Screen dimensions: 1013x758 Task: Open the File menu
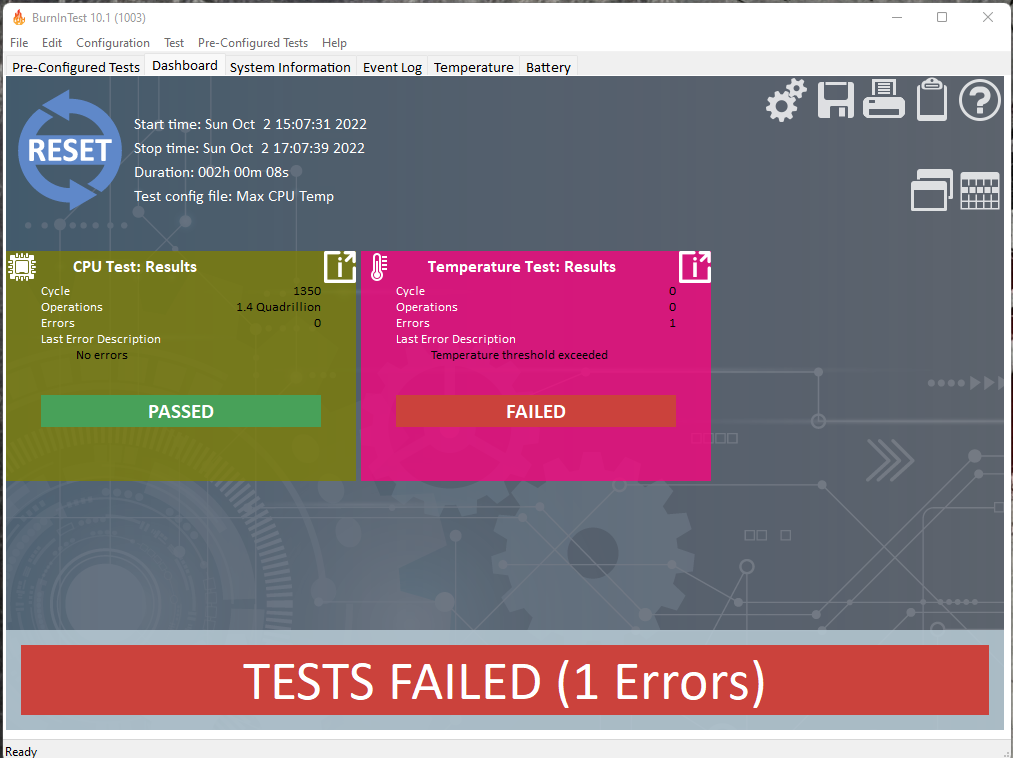pyautogui.click(x=19, y=43)
